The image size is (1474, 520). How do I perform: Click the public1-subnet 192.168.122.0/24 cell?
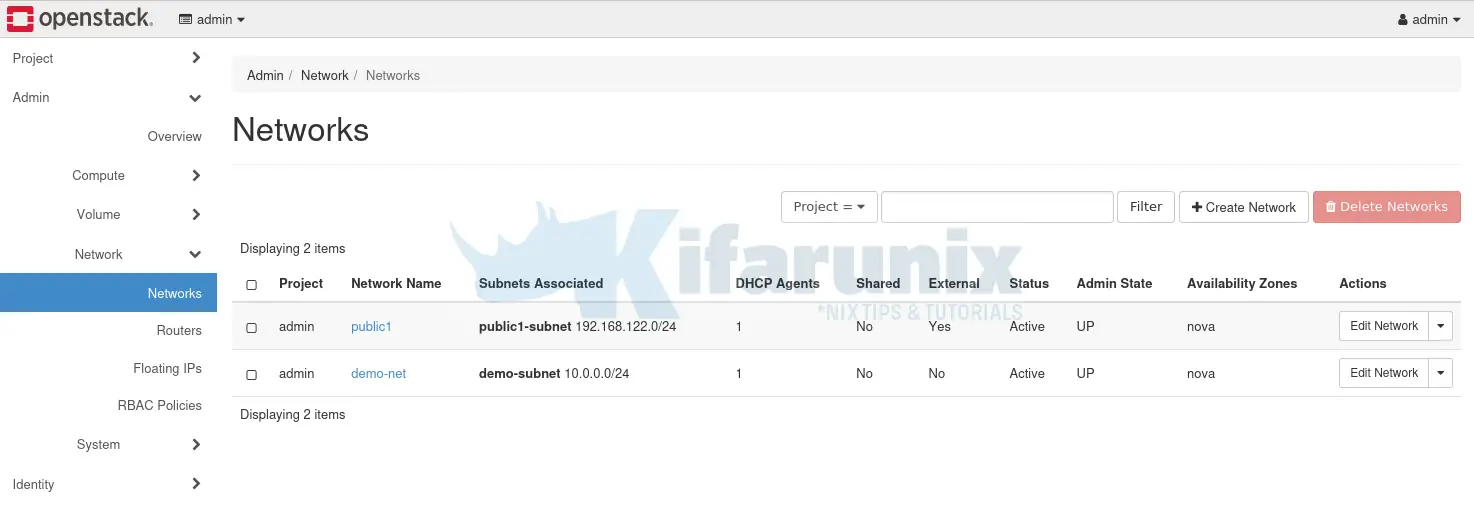tap(578, 326)
